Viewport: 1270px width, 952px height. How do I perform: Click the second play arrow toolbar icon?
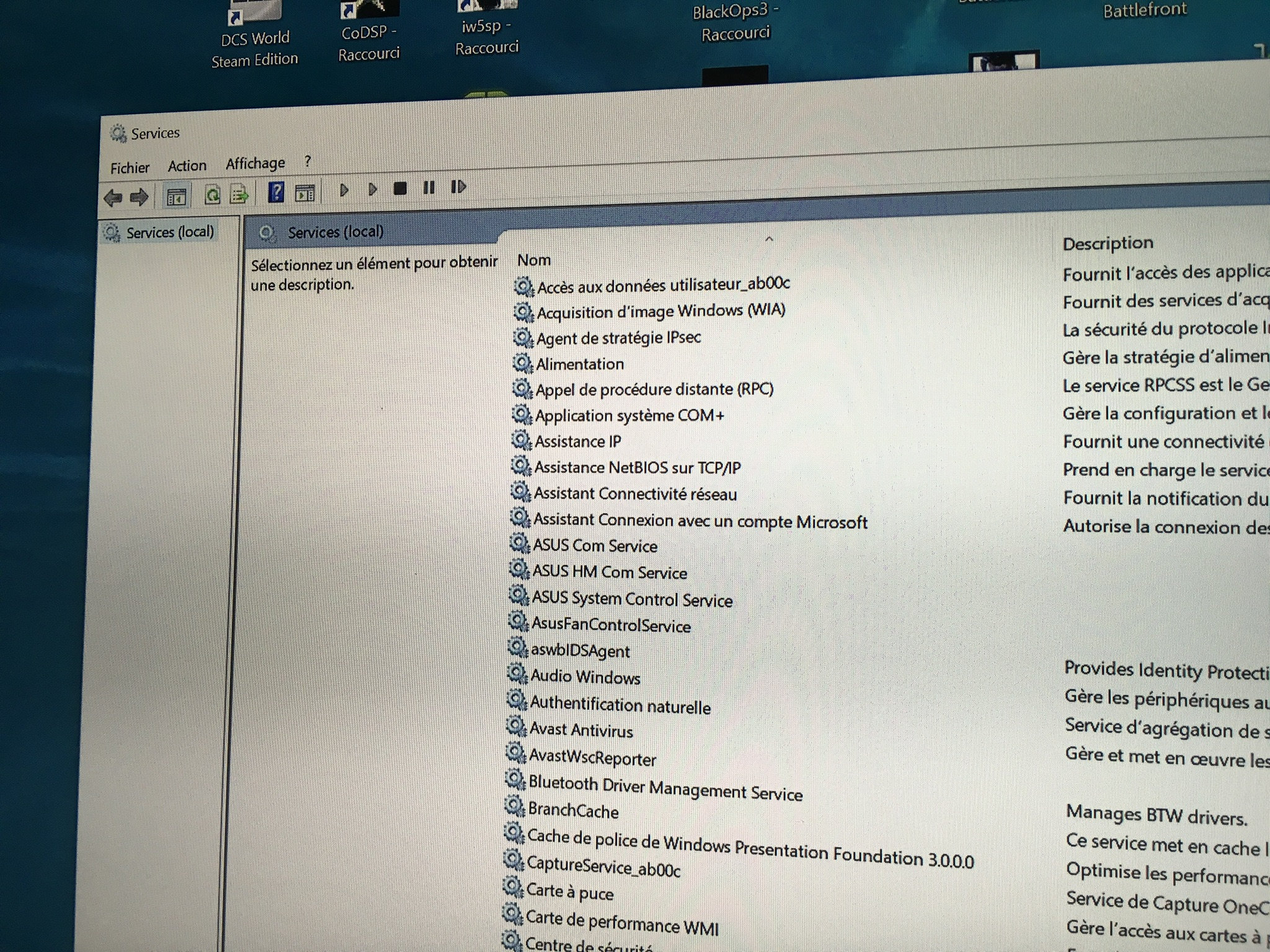click(x=372, y=189)
